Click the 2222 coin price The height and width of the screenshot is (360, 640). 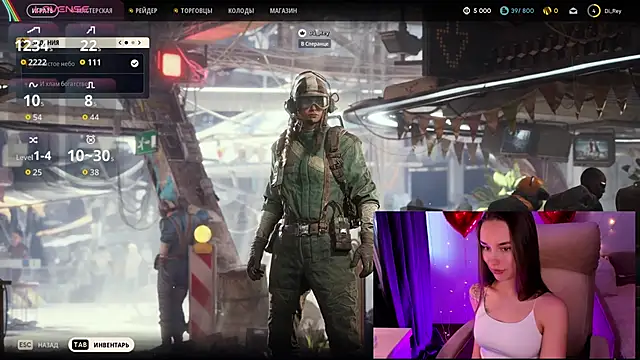click(x=34, y=62)
